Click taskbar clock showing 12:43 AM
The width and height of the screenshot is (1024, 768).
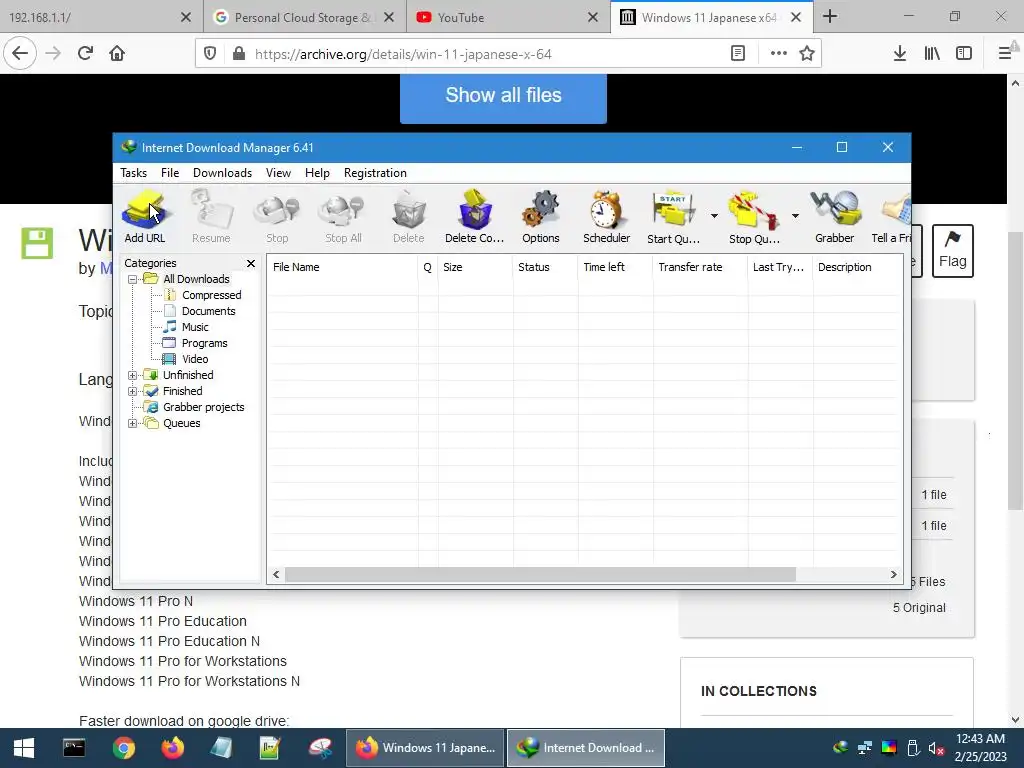pos(980,748)
